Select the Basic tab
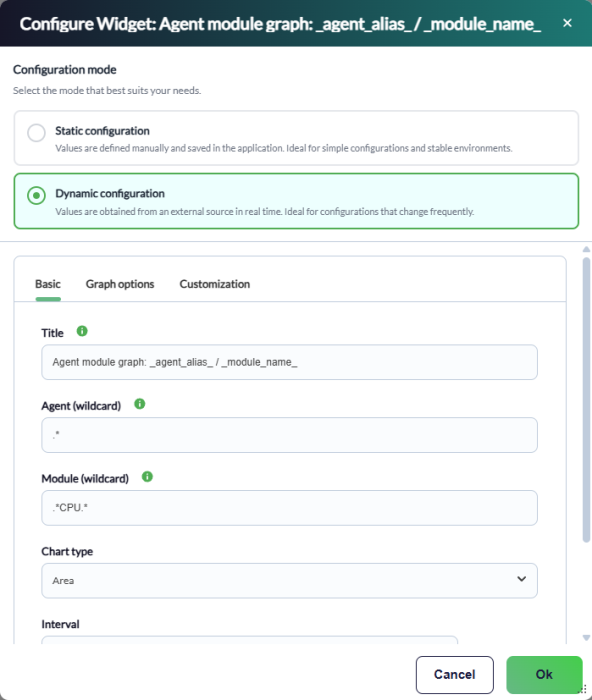The width and height of the screenshot is (592, 700). coord(48,284)
